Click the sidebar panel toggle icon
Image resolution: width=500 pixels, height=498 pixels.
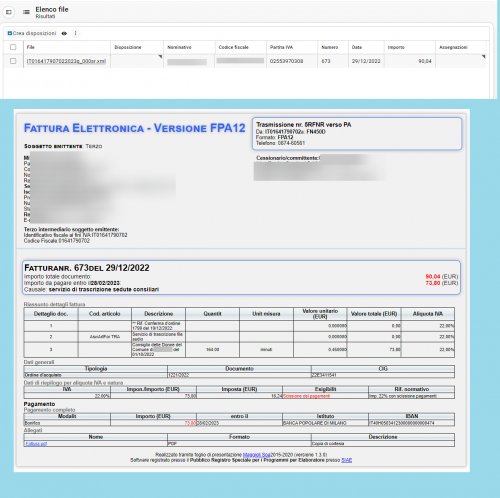[x=8, y=12]
